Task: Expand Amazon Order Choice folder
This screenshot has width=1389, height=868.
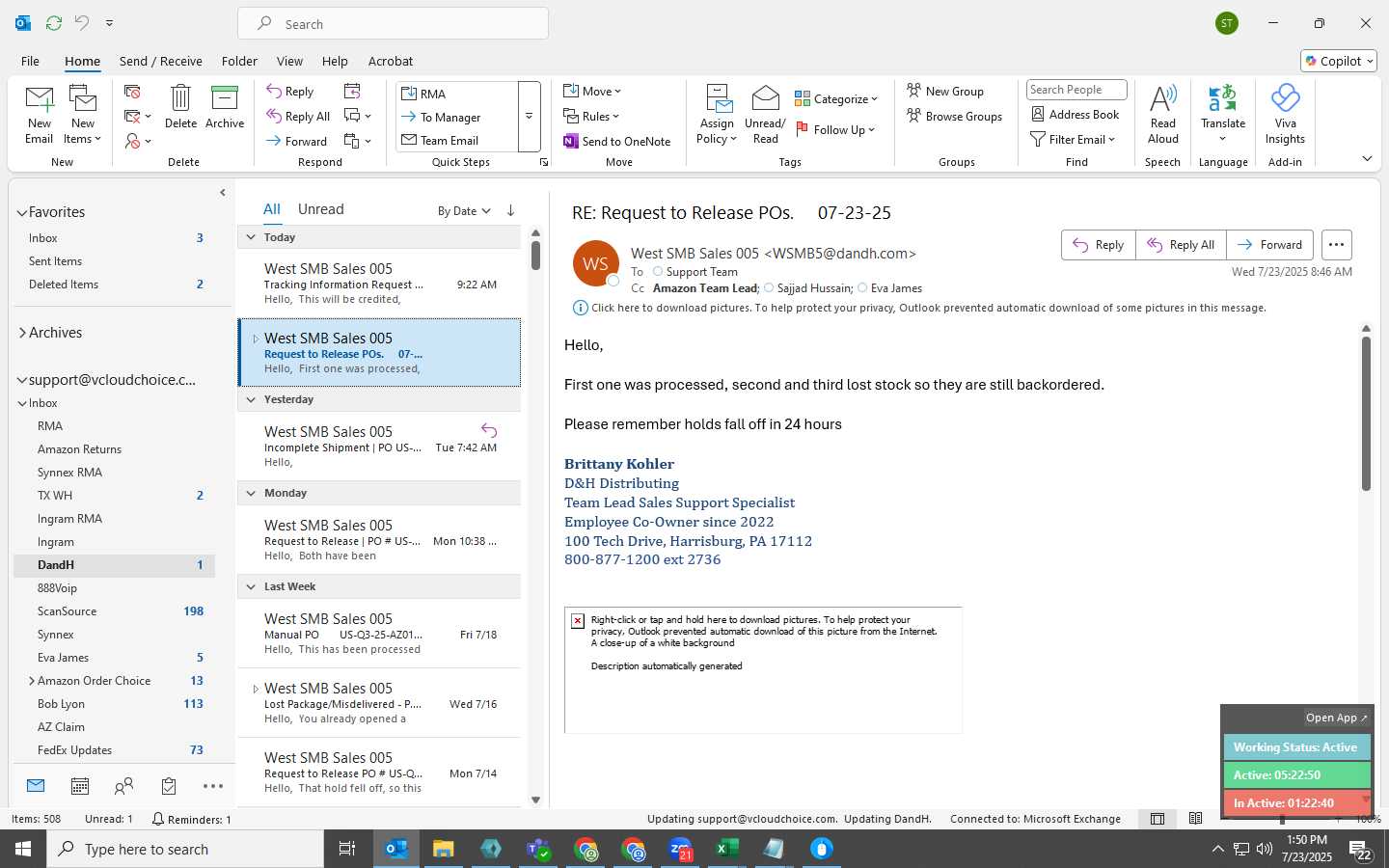Action: coord(32,681)
